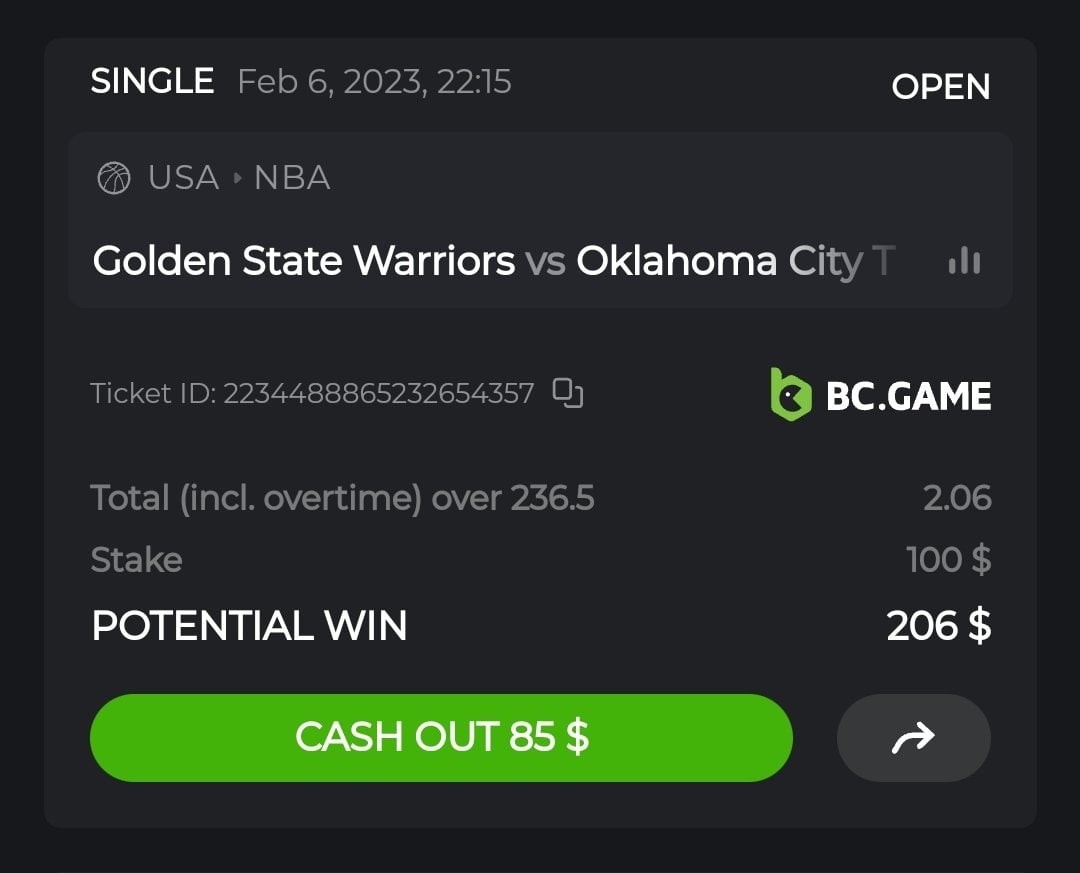1080x873 pixels.
Task: Share bet slip via arrow button
Action: 913,738
